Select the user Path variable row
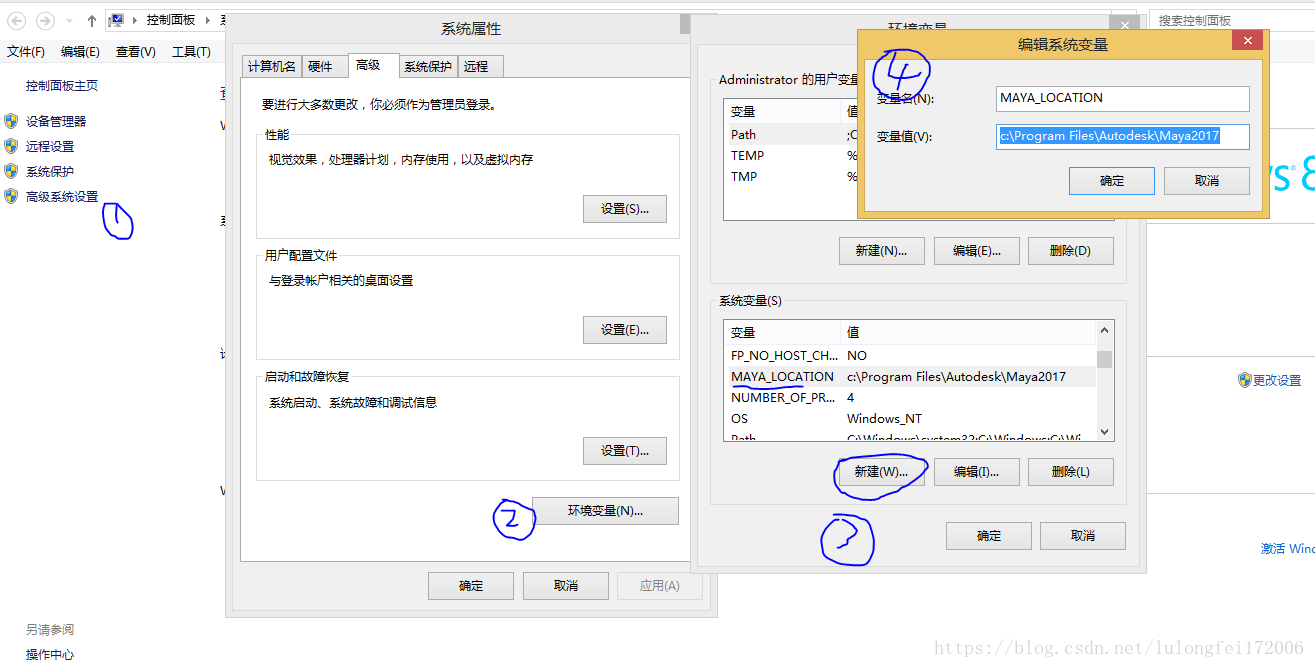The width and height of the screenshot is (1315, 668). click(791, 135)
